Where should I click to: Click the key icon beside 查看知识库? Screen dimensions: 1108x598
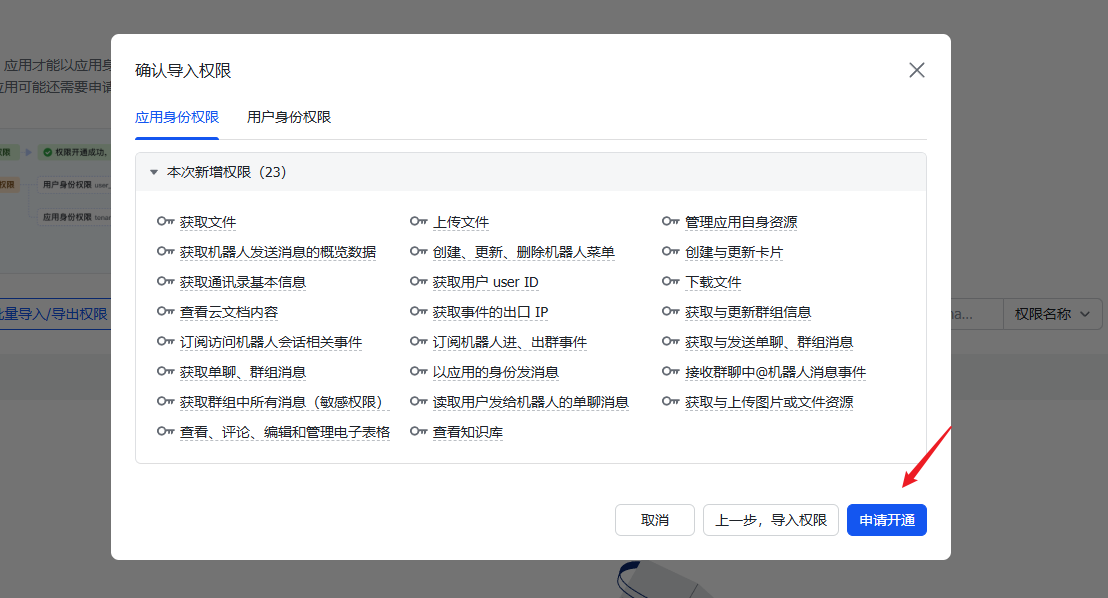pos(418,431)
